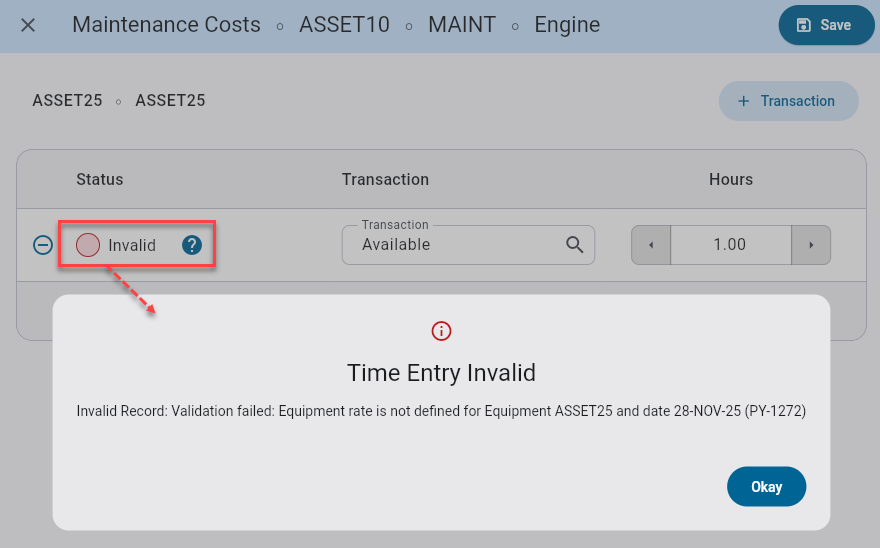
Task: Add a new Transaction
Action: [789, 101]
